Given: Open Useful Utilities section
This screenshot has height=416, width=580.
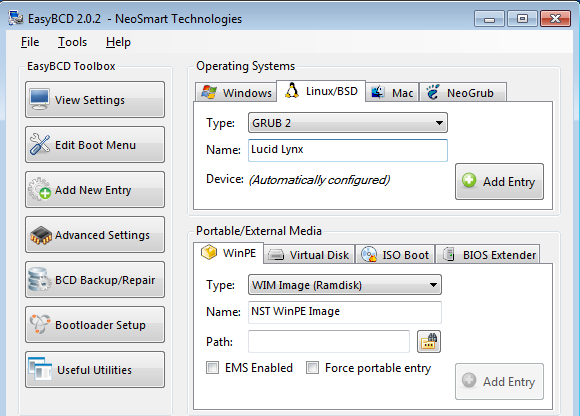Looking at the screenshot, I should tap(95, 370).
